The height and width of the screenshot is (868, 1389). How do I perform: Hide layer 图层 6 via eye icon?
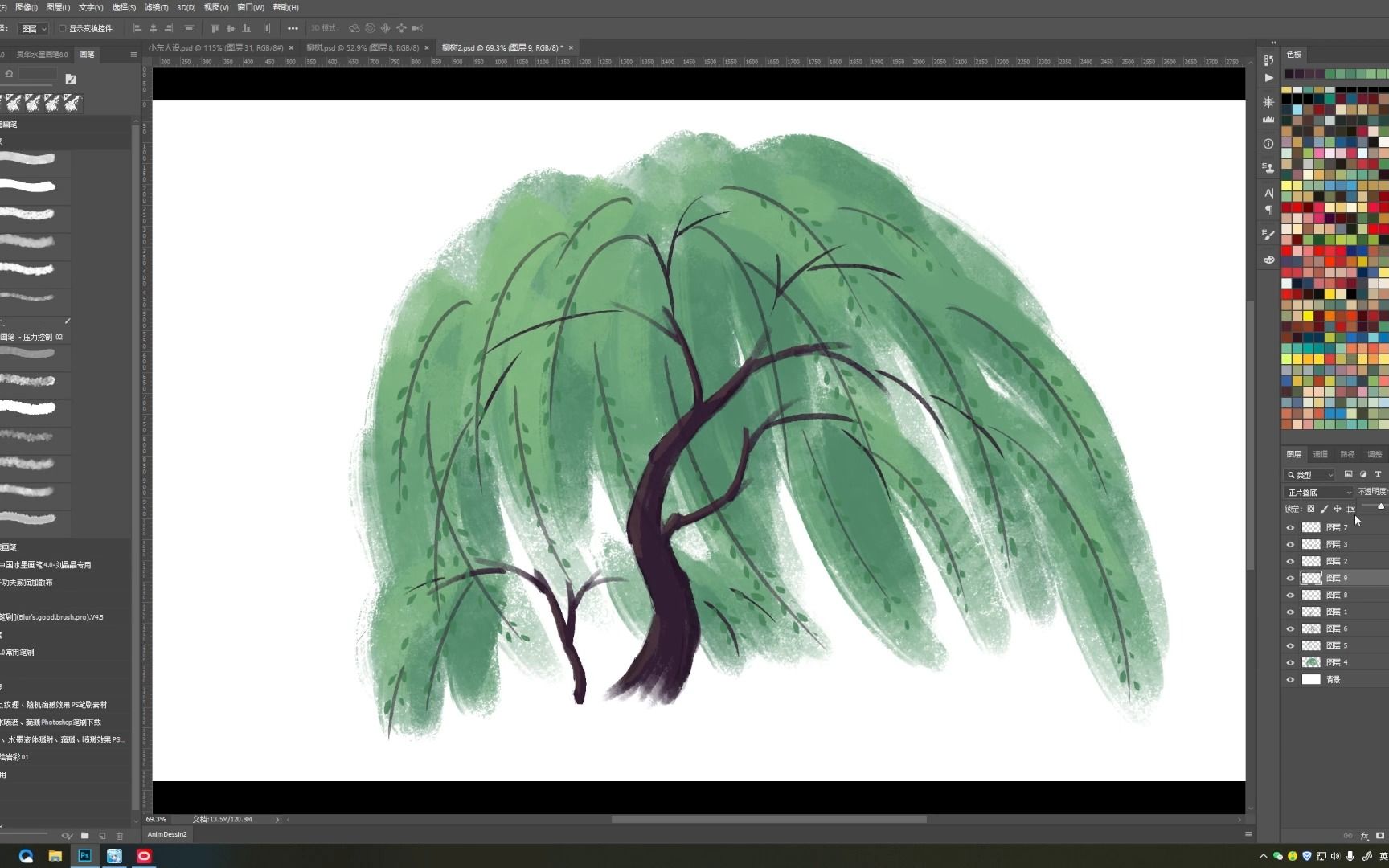[1290, 629]
